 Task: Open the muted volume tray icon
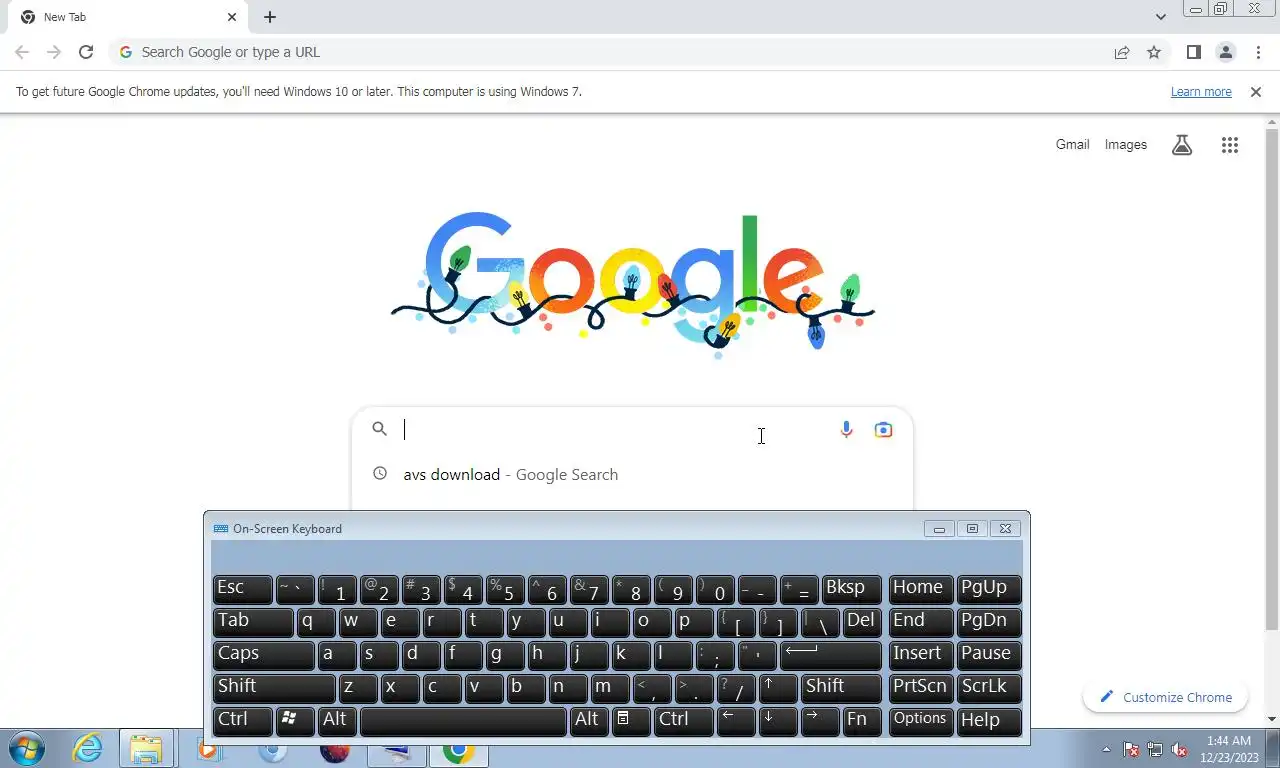click(1179, 749)
